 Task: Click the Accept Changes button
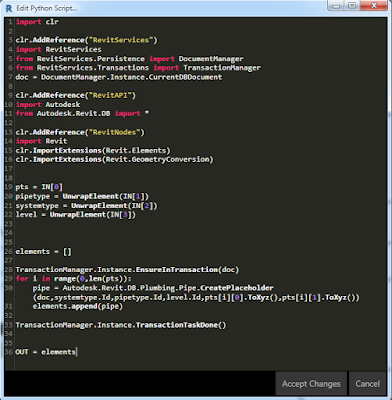311,384
